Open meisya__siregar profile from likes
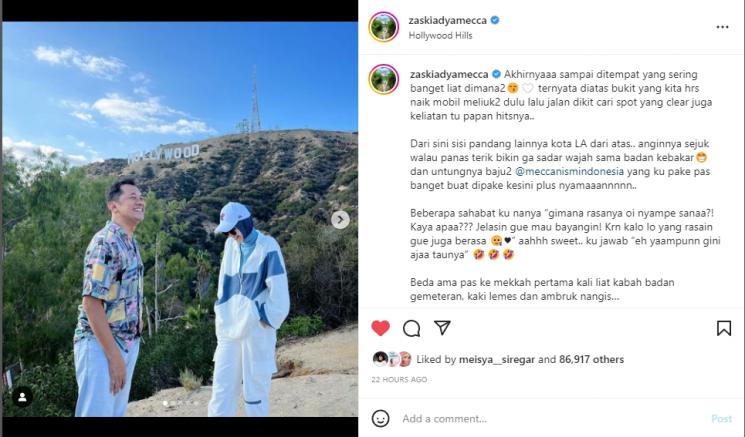The image size is (745, 437). tap(497, 360)
